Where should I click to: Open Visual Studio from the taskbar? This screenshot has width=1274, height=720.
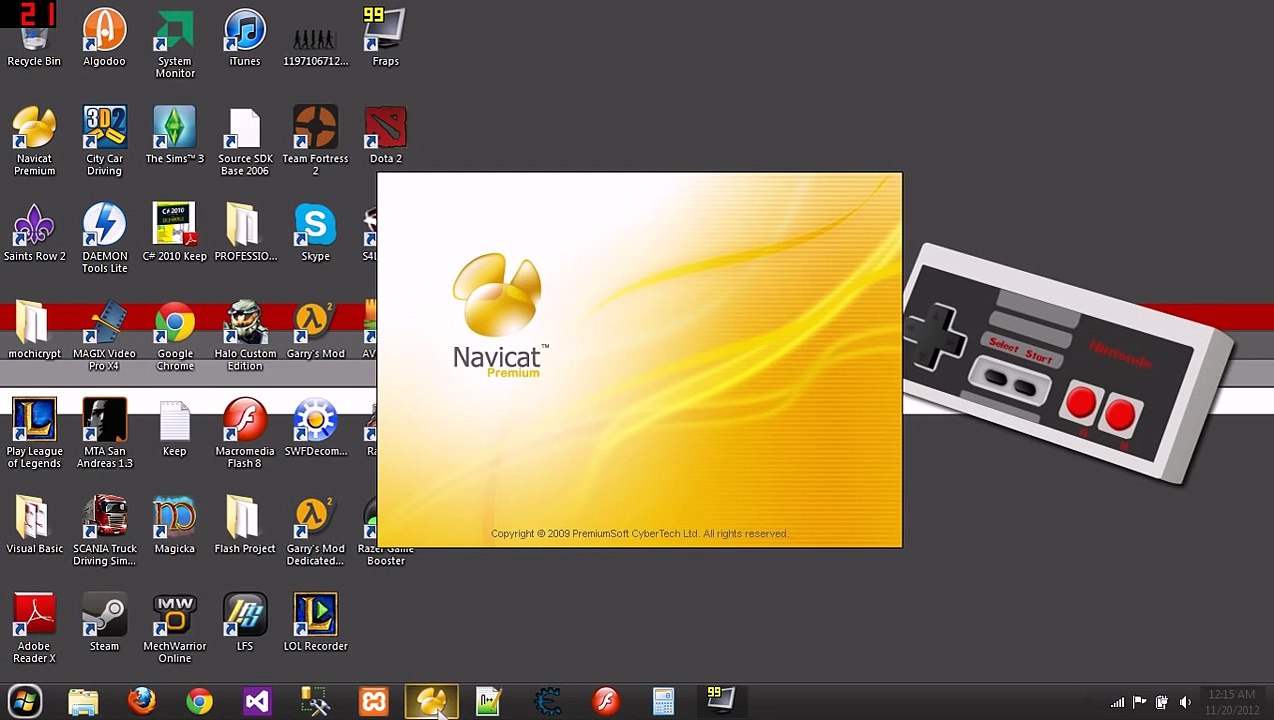[x=257, y=701]
